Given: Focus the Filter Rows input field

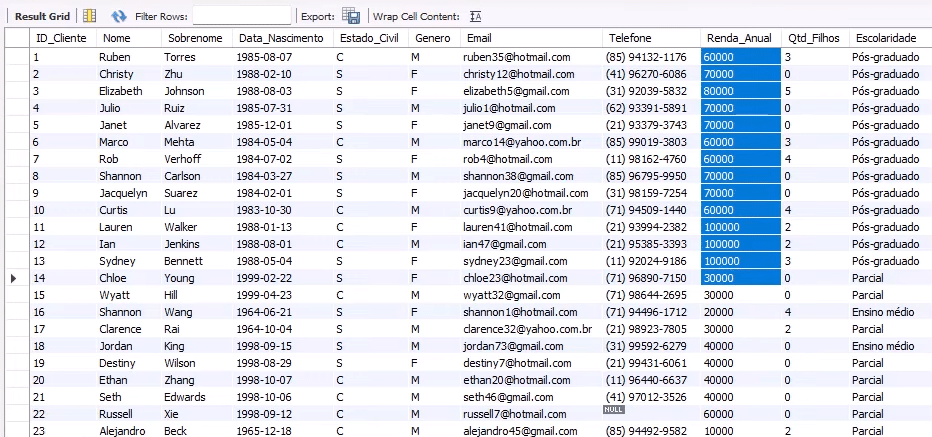Looking at the screenshot, I should point(242,16).
